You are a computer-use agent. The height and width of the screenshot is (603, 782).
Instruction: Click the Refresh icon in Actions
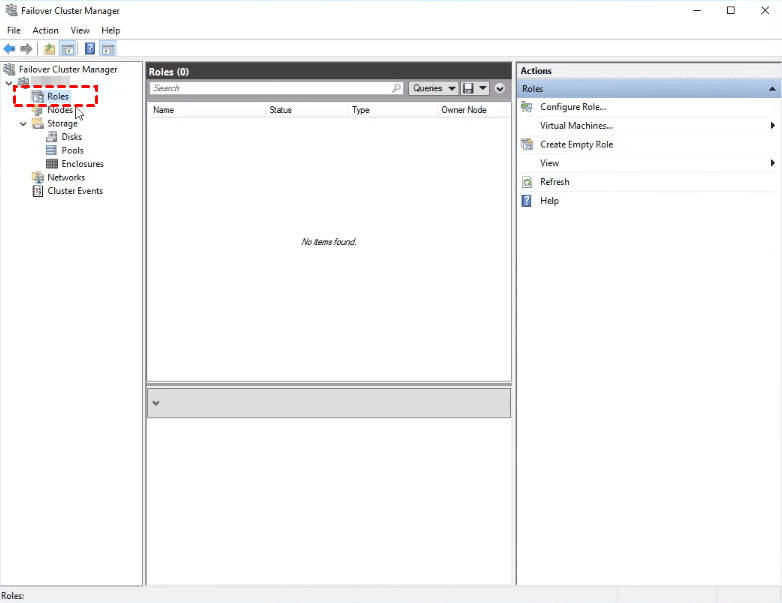click(527, 182)
